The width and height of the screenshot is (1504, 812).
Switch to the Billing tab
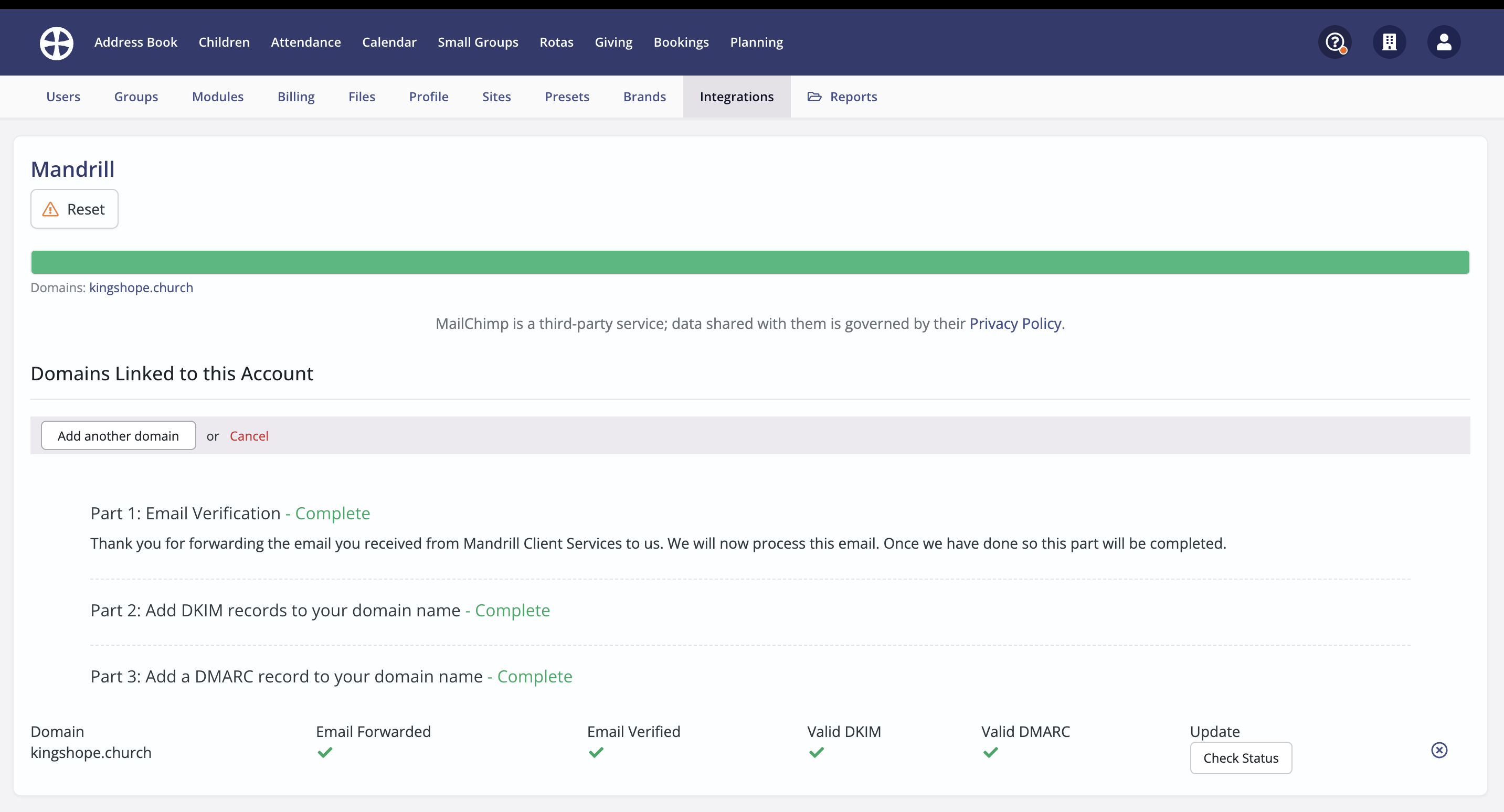point(296,97)
